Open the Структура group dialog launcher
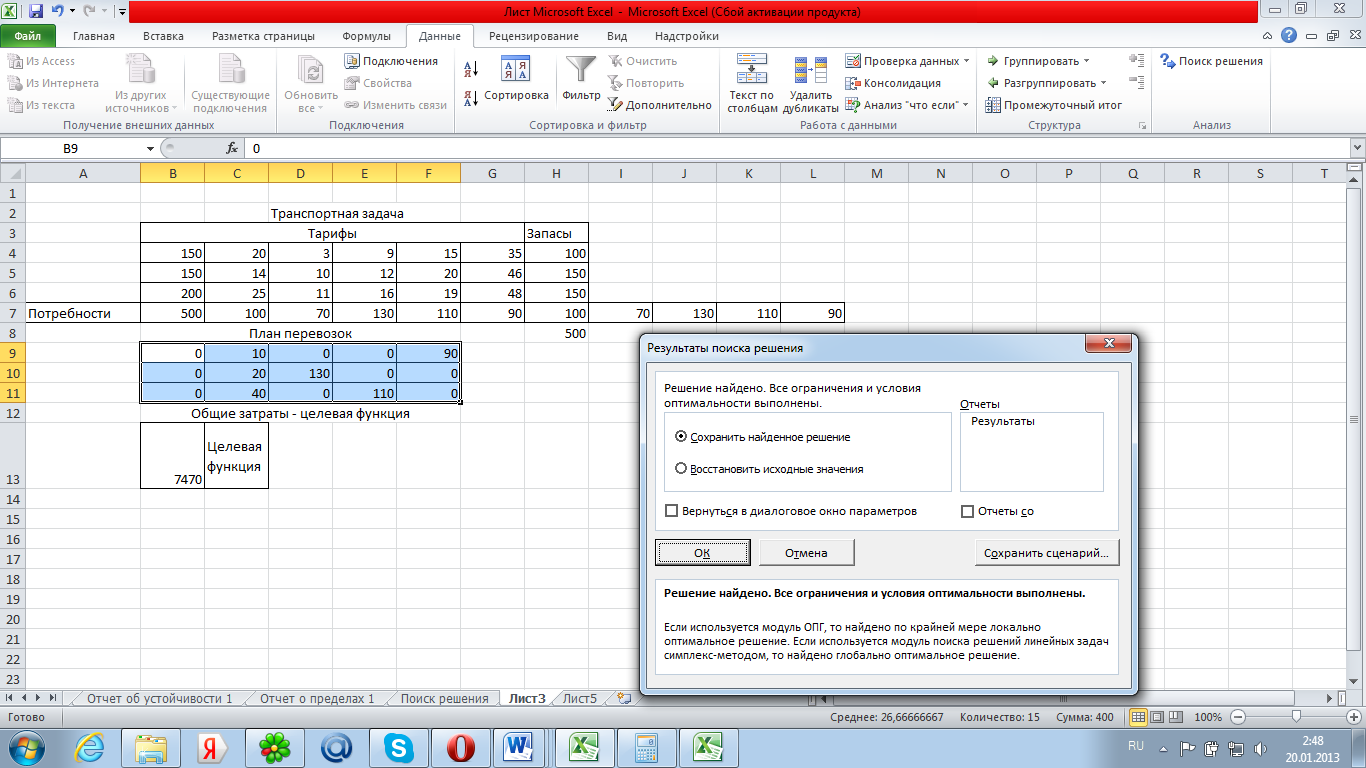The width and height of the screenshot is (1366, 768). [x=1142, y=126]
